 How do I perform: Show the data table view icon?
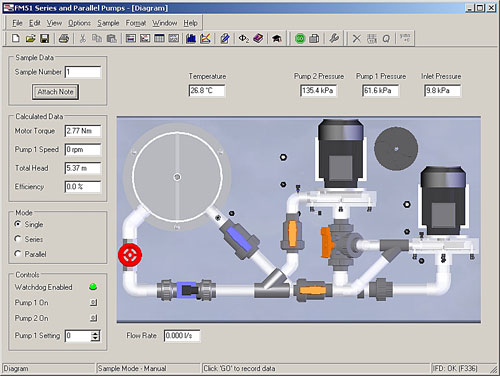(159, 38)
